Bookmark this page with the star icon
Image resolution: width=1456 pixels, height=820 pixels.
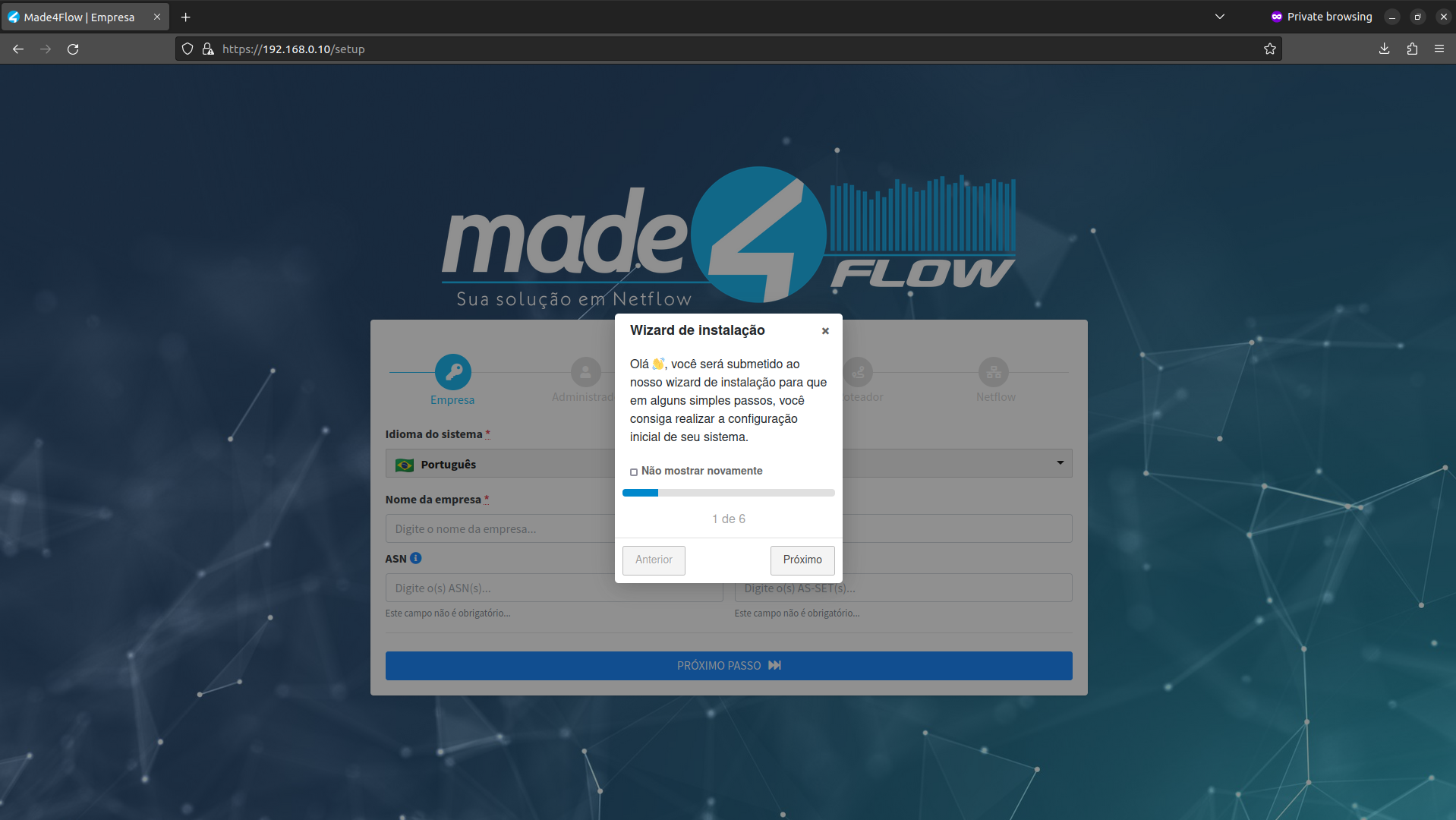(x=1269, y=49)
